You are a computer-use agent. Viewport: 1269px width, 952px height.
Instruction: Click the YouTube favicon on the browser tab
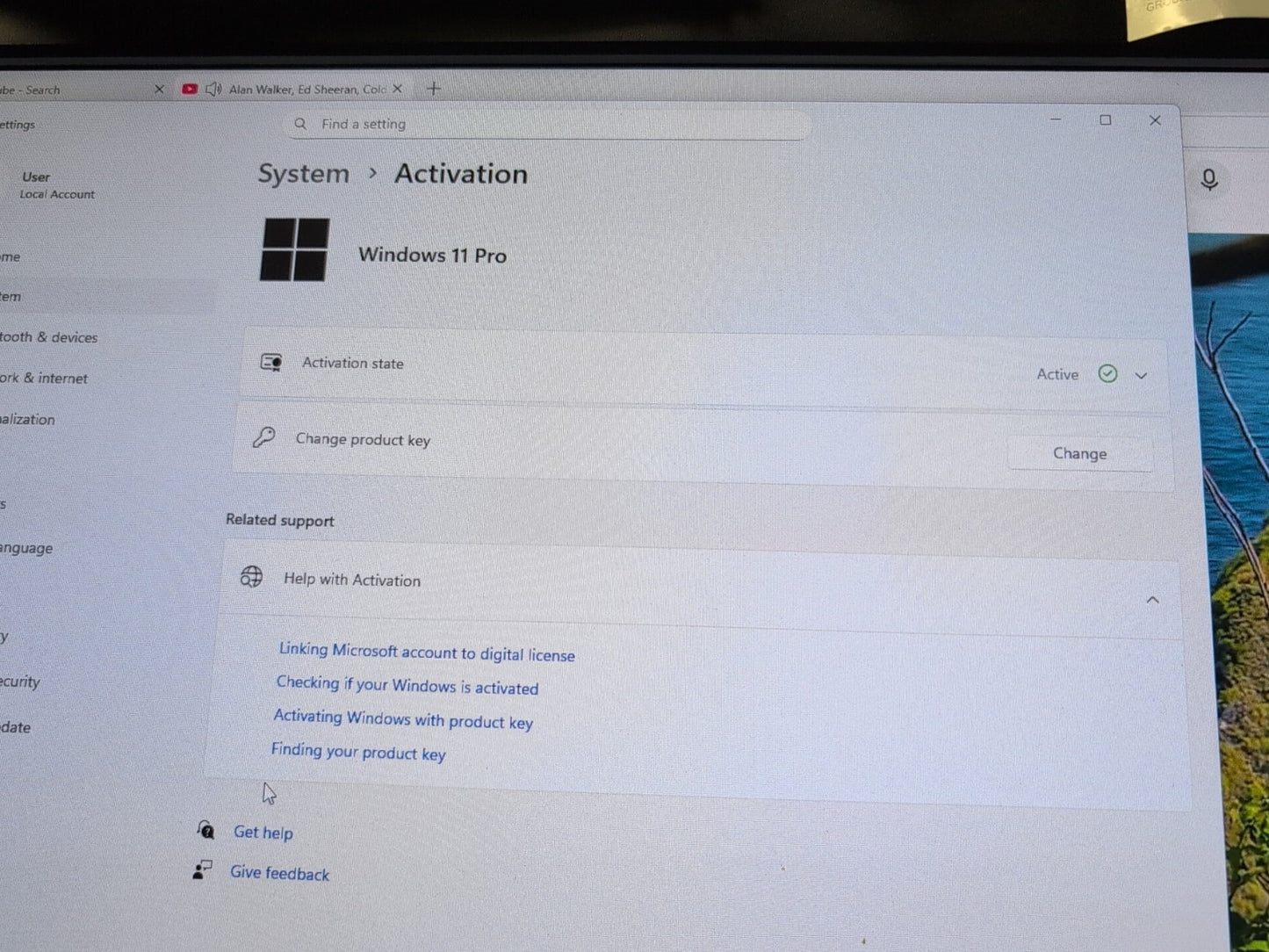190,89
